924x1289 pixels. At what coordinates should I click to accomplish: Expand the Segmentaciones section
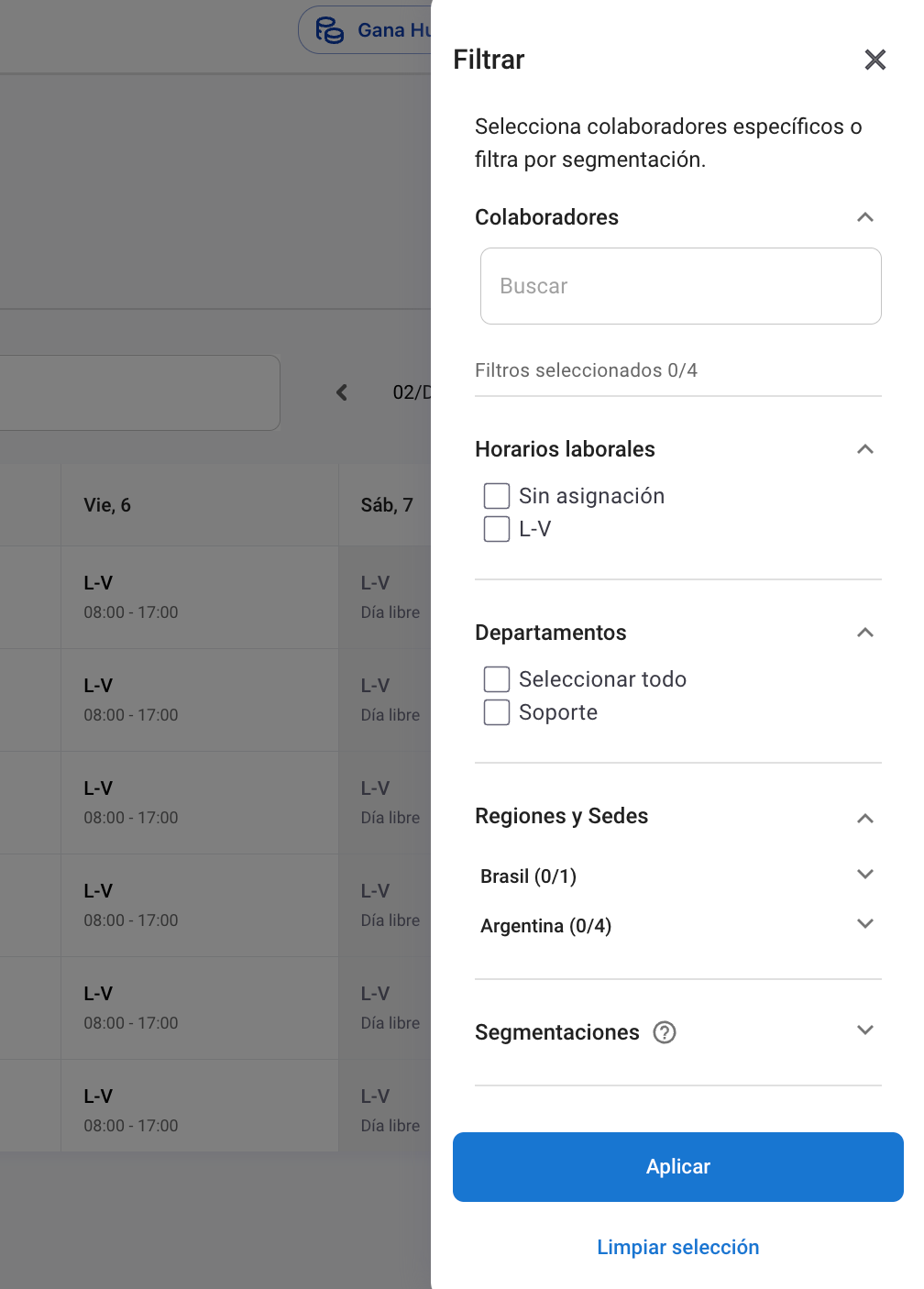865,1030
